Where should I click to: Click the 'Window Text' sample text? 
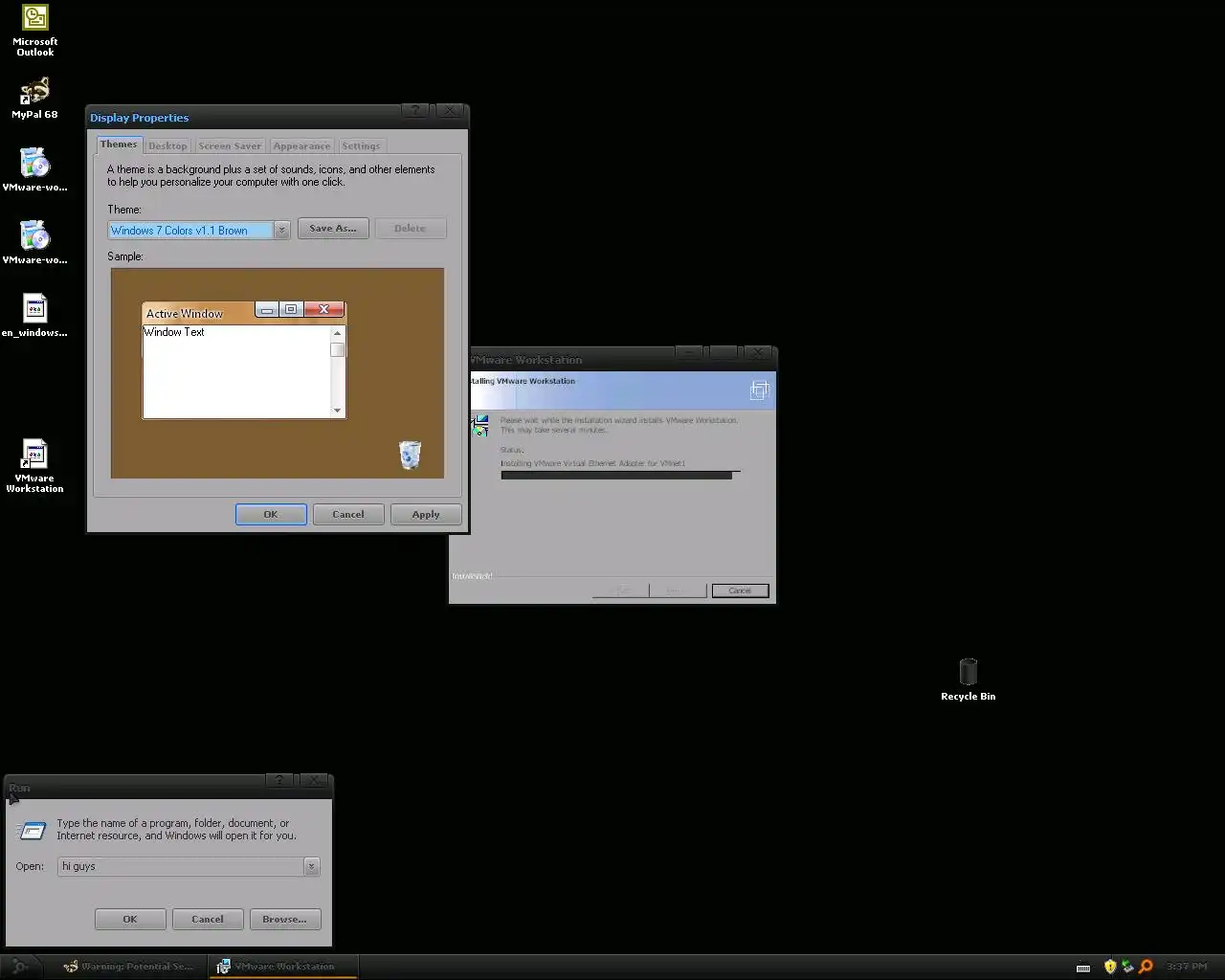pos(174,332)
